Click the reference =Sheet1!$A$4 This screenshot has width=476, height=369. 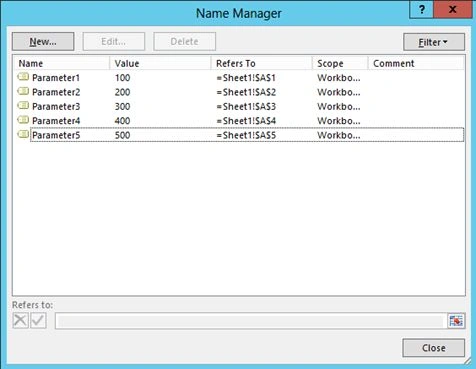[246, 121]
